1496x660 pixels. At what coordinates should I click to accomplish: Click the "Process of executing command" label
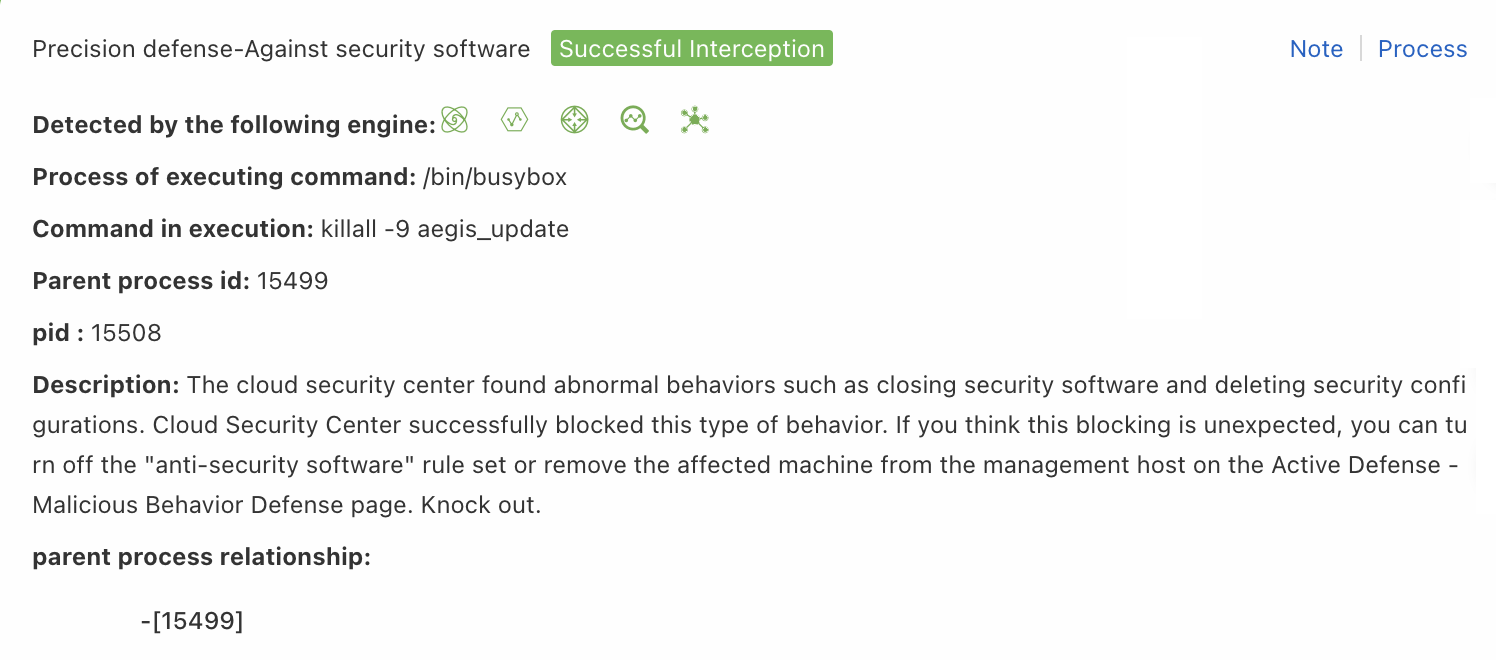[x=224, y=177]
